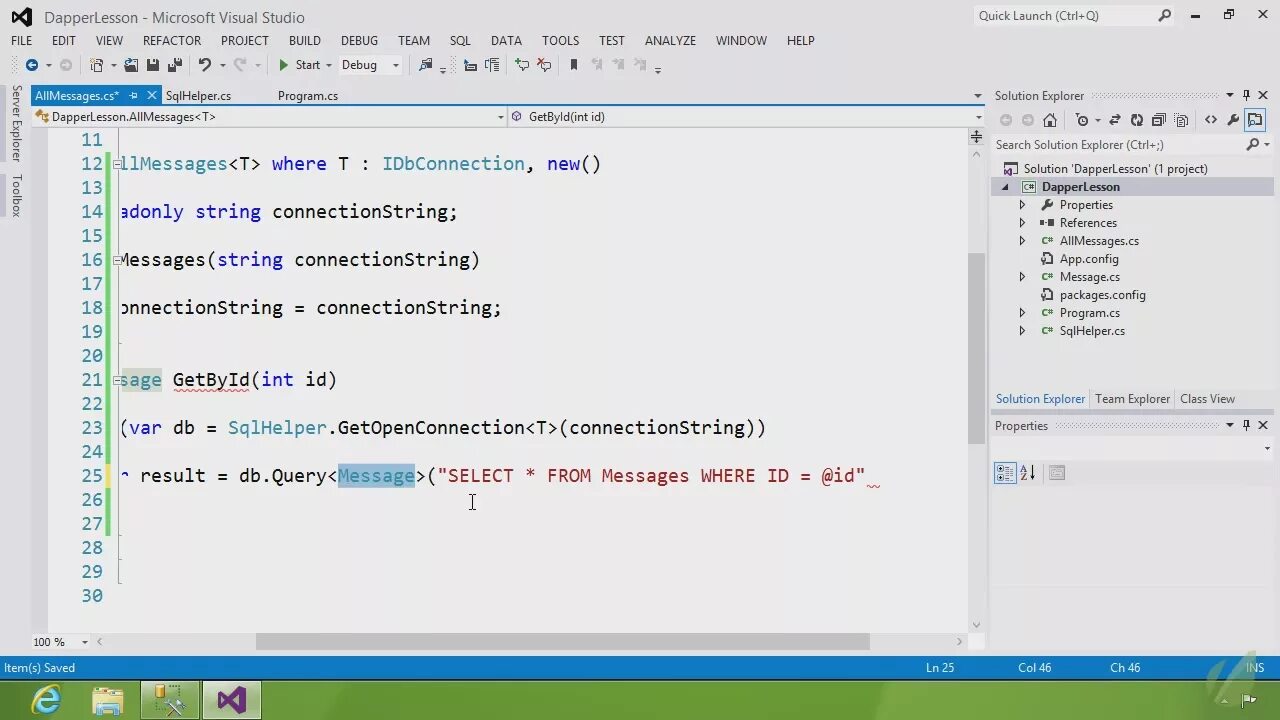1280x720 pixels.
Task: Switch to the Class View tab
Action: click(1207, 399)
